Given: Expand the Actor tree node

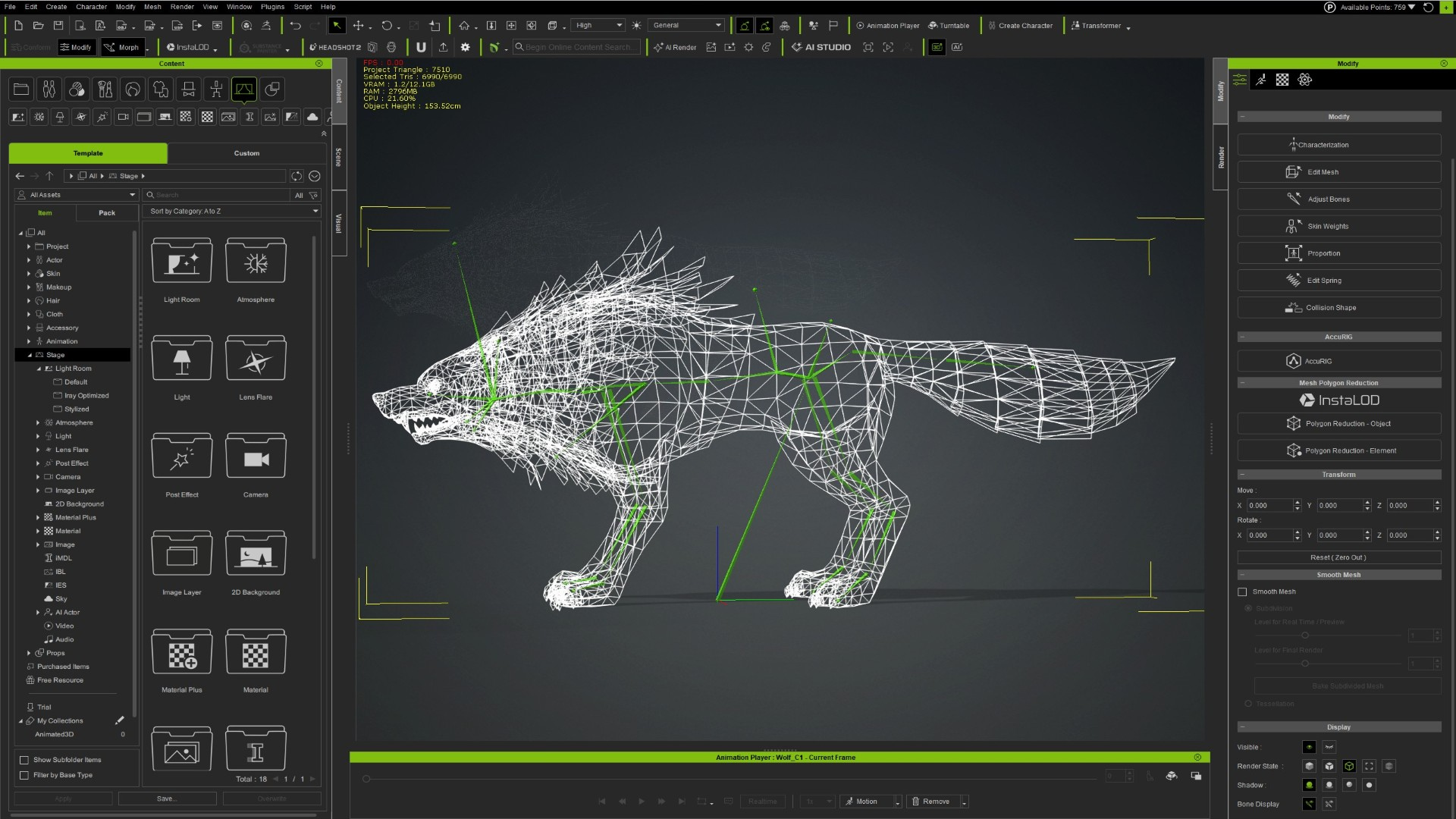Looking at the screenshot, I should point(29,260).
